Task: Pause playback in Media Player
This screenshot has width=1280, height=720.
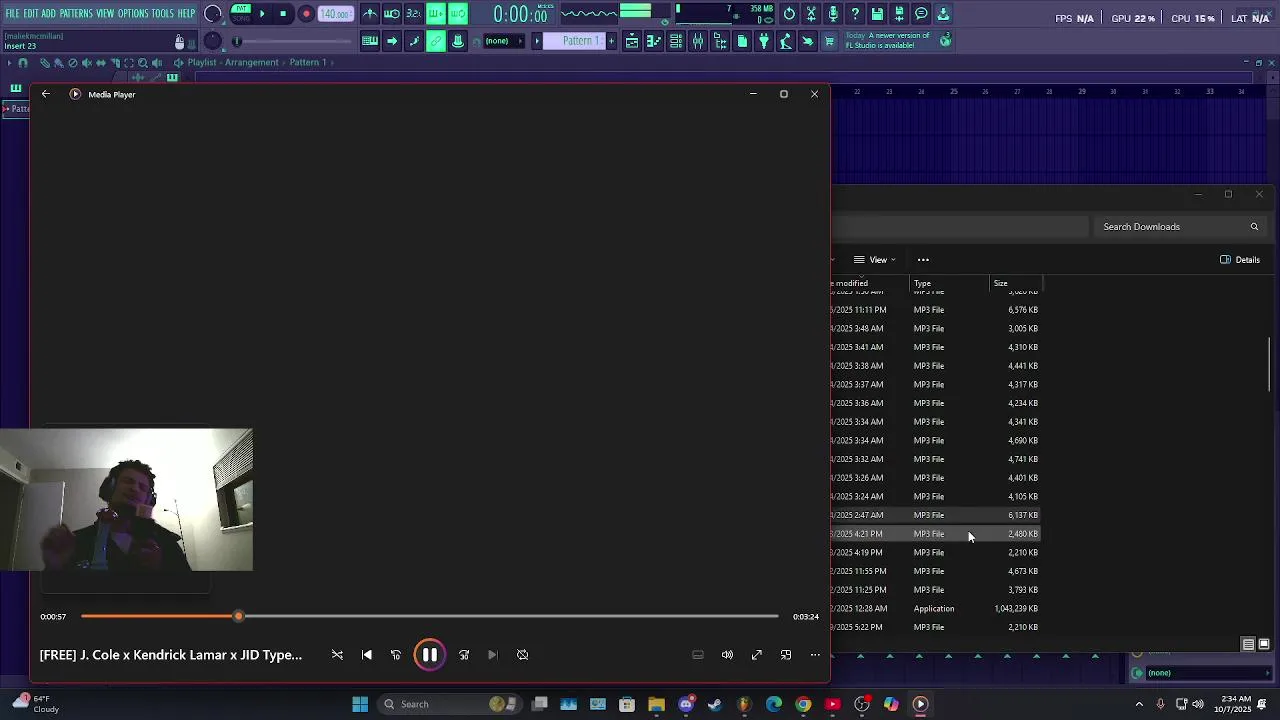Action: click(x=429, y=655)
